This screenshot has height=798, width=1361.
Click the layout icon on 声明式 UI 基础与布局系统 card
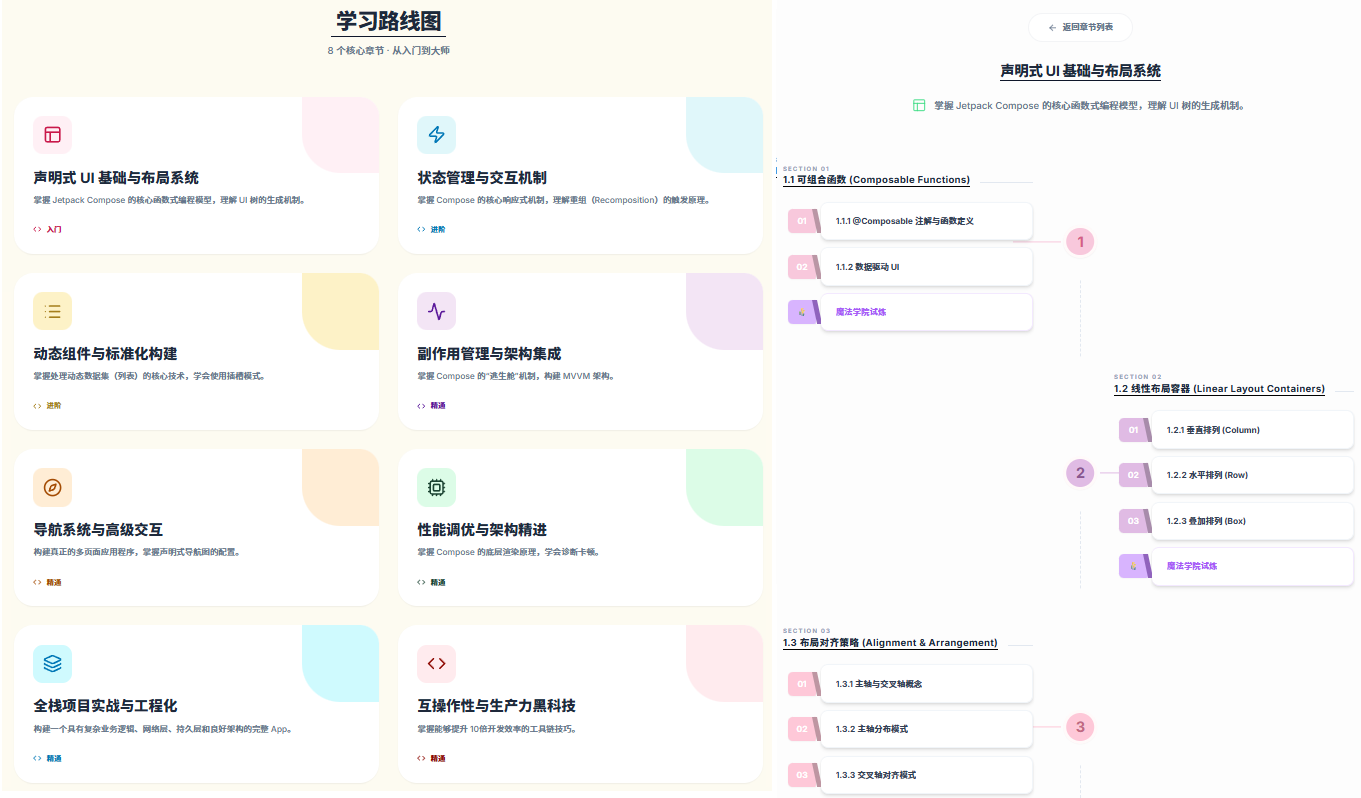point(52,135)
